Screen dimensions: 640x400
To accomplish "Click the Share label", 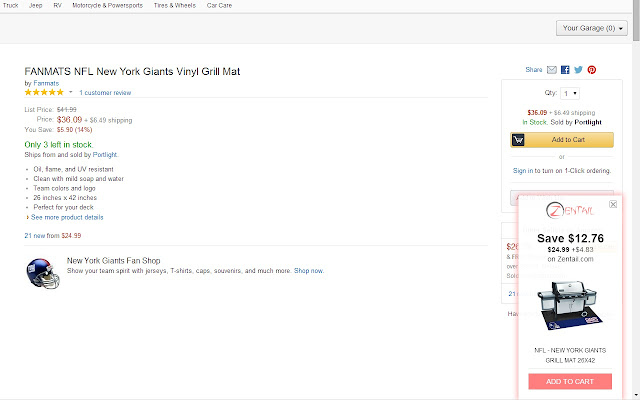I will [x=534, y=70].
